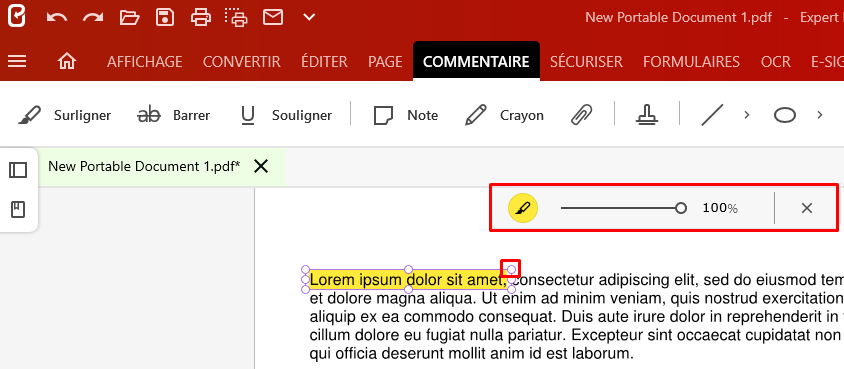Switch to the AFFICHAGE tab

144,62
